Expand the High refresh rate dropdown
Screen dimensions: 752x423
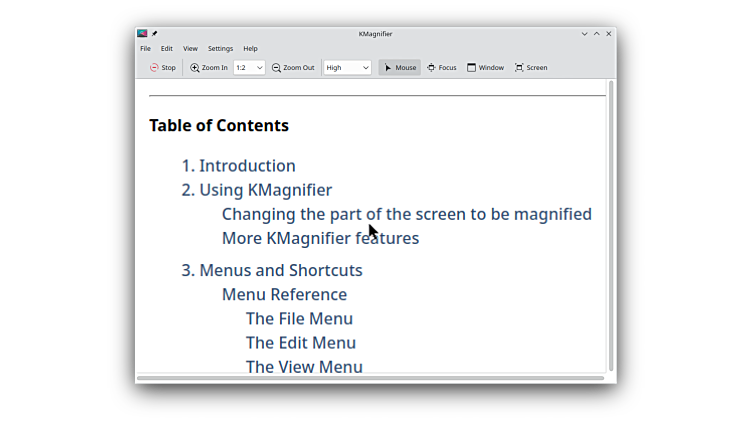[347, 68]
